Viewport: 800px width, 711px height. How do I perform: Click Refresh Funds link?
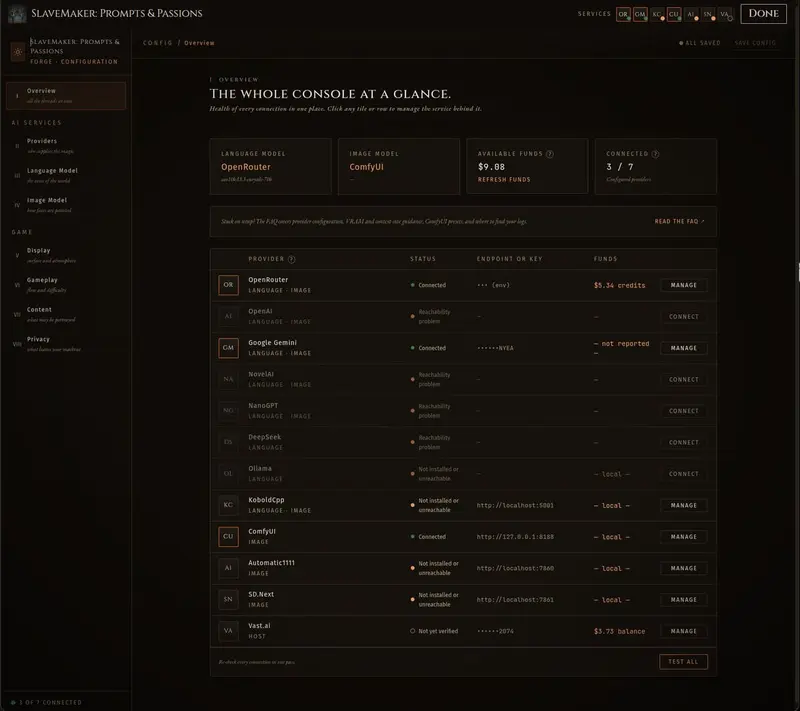pyautogui.click(x=504, y=180)
